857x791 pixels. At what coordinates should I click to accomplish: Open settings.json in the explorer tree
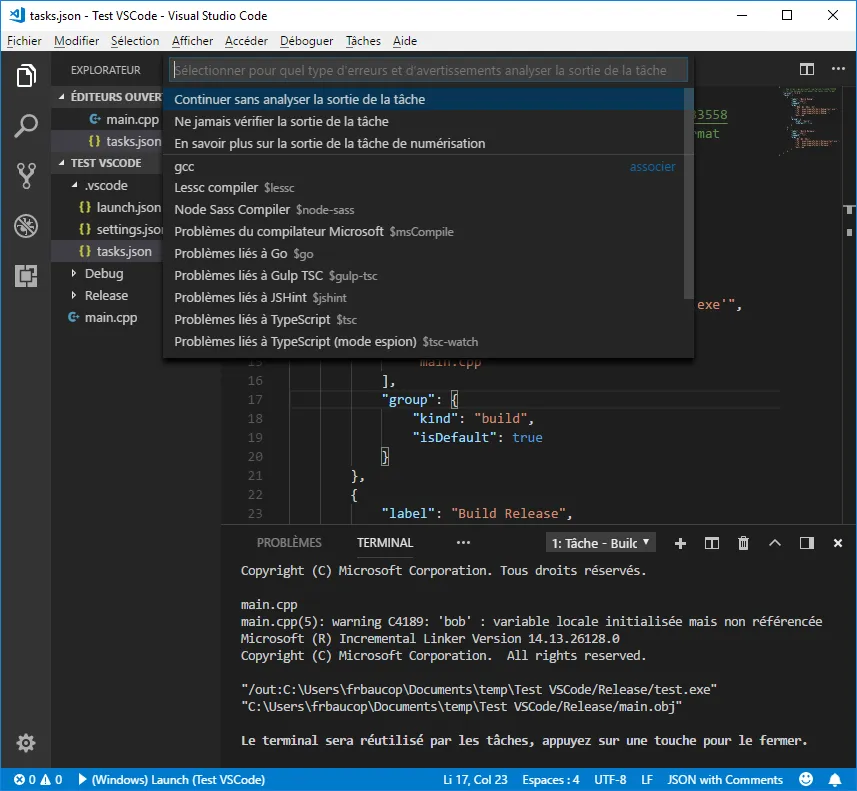109,230
